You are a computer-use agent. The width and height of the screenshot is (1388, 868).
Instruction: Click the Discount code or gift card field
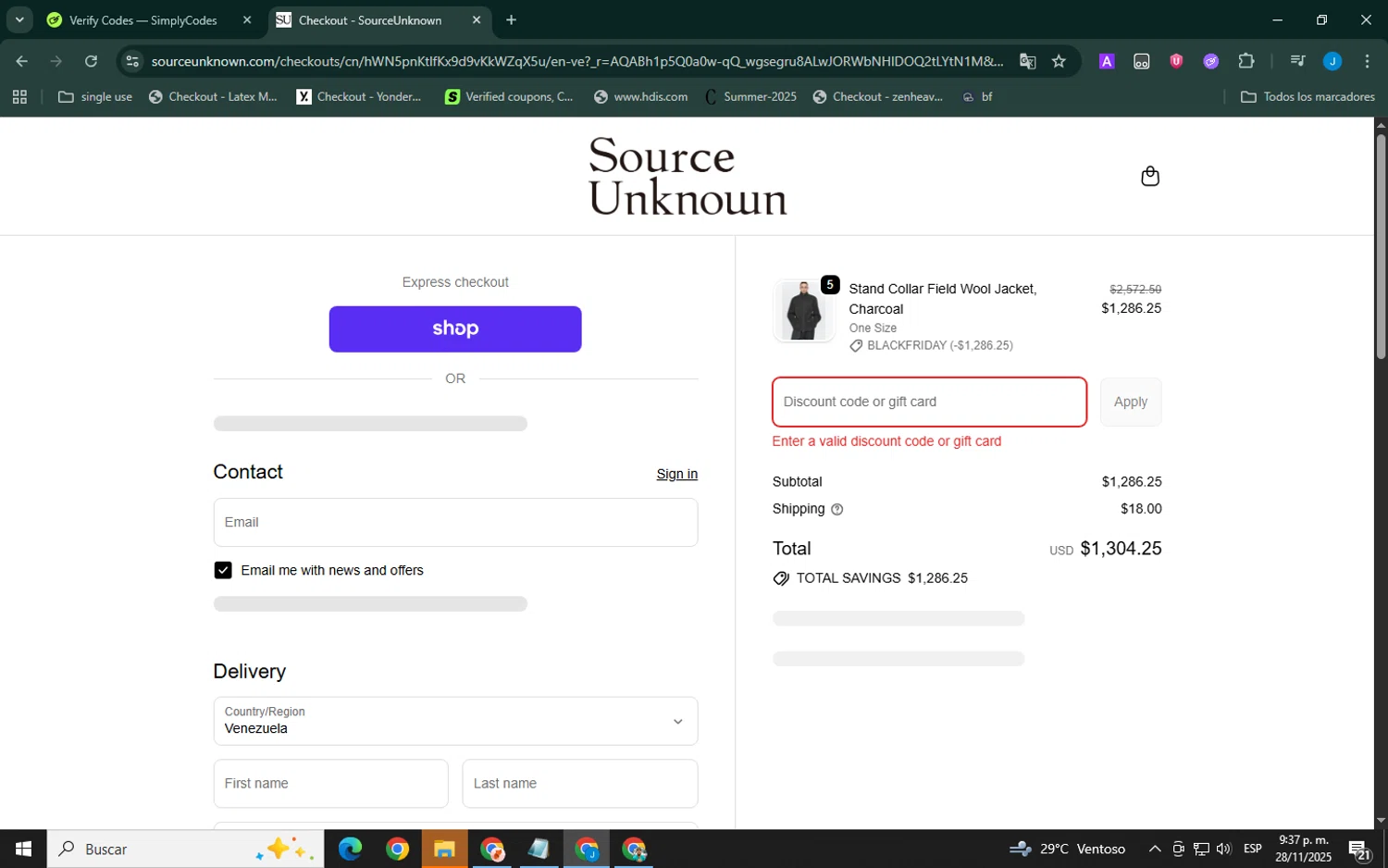tap(929, 402)
